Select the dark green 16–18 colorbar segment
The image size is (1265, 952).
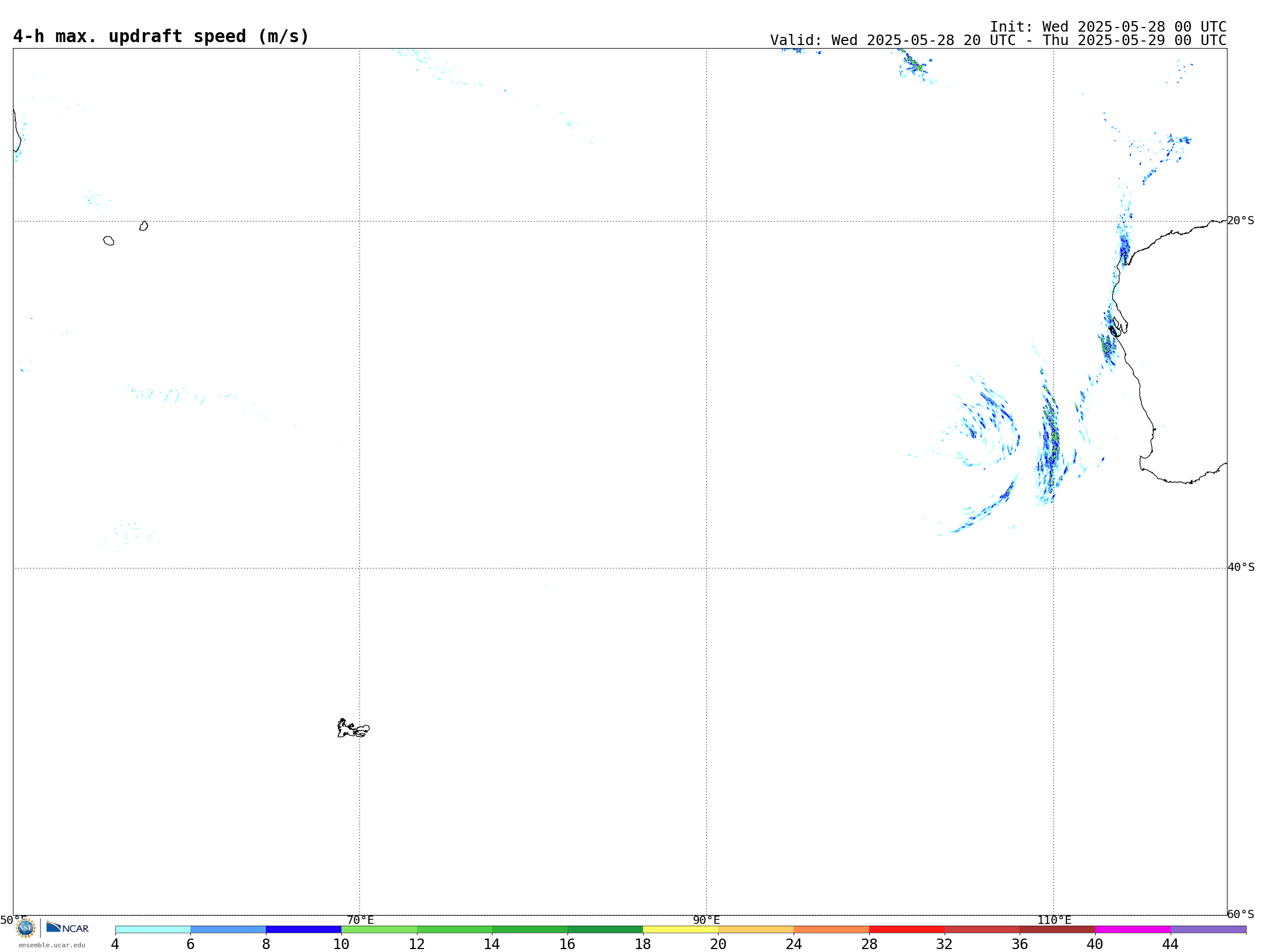[605, 930]
